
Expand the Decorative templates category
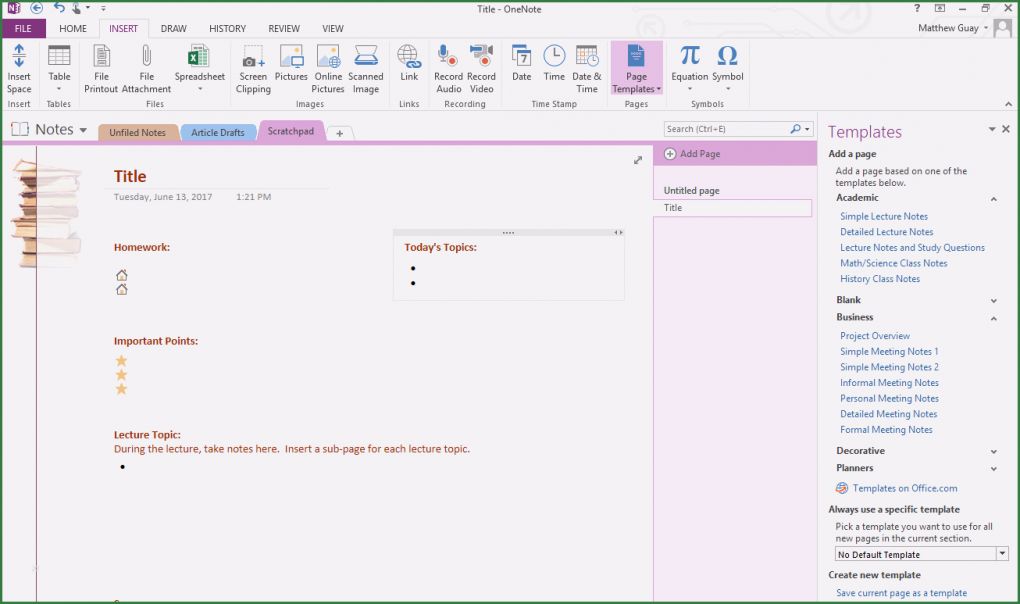coord(993,452)
